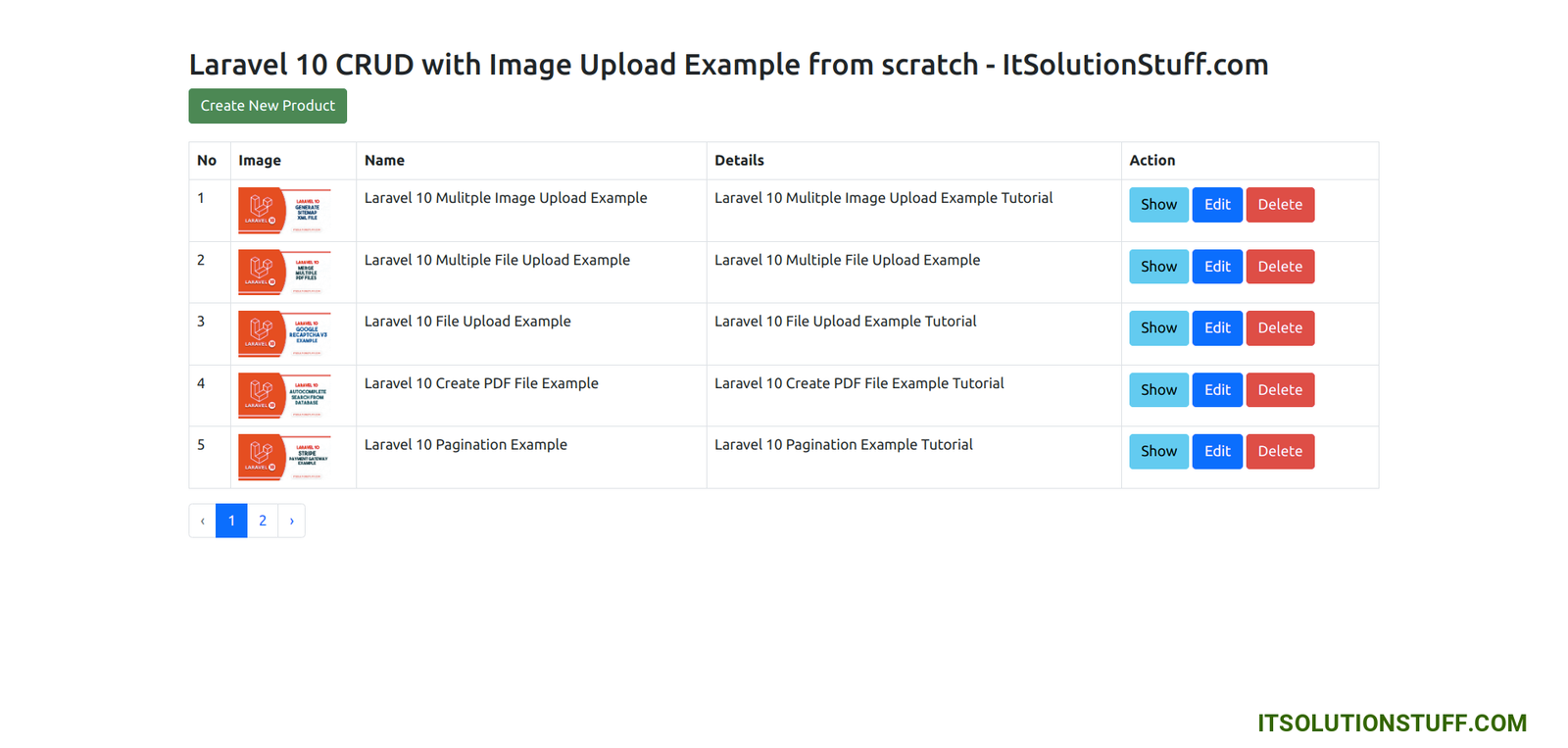This screenshot has width=1568, height=748.
Task: Delete the Laravel 10 File Upload product
Action: pyautogui.click(x=1280, y=328)
